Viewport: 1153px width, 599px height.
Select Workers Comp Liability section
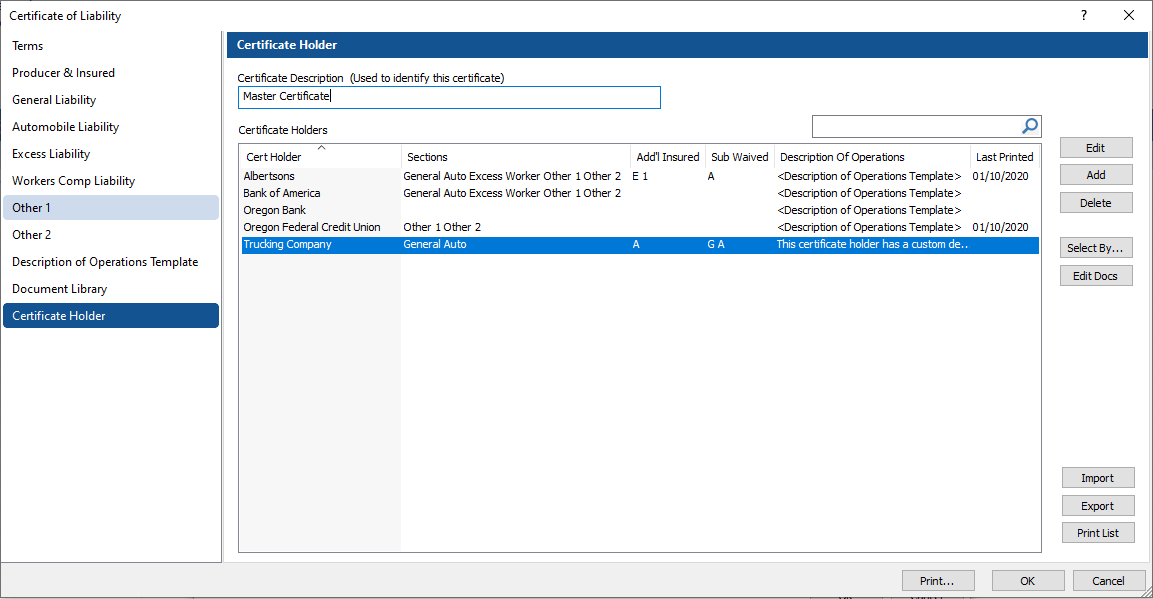pyautogui.click(x=111, y=181)
